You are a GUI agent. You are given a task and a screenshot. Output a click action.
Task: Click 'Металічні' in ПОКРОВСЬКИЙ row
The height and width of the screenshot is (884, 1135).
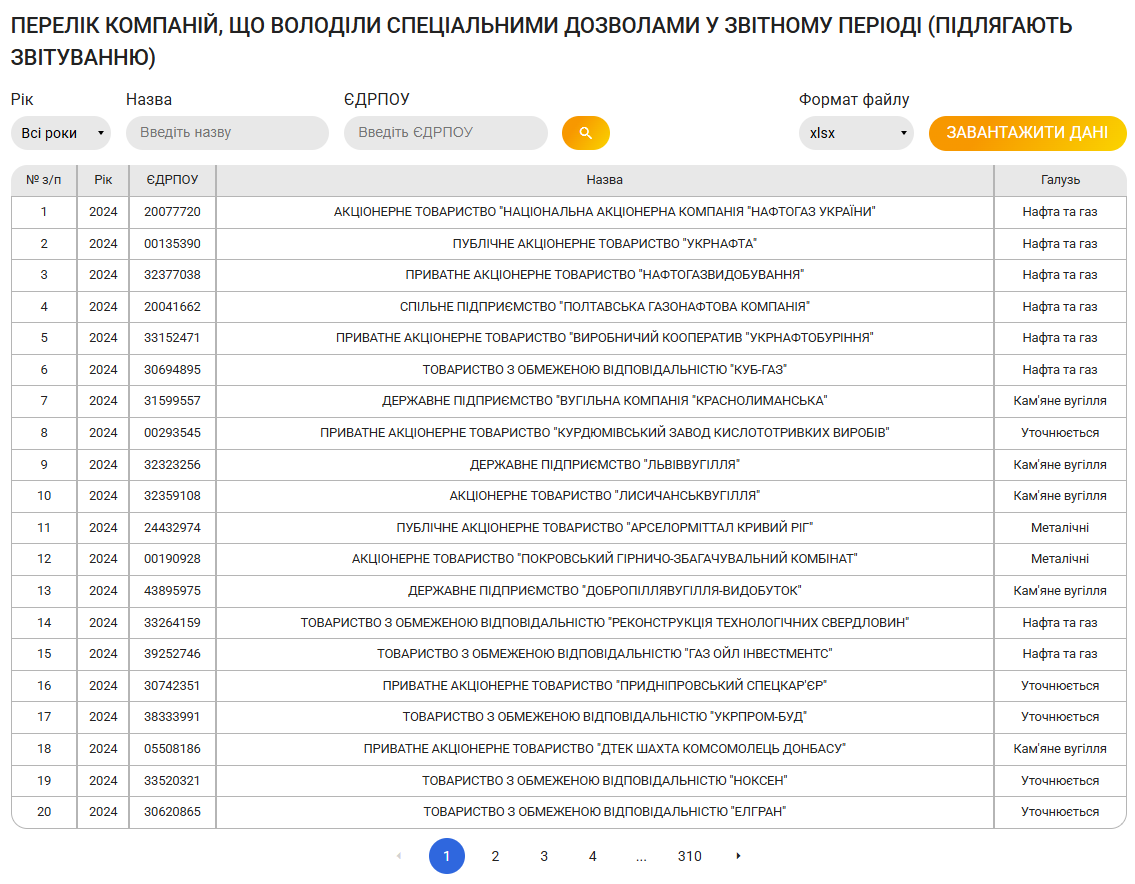[x=1060, y=559]
